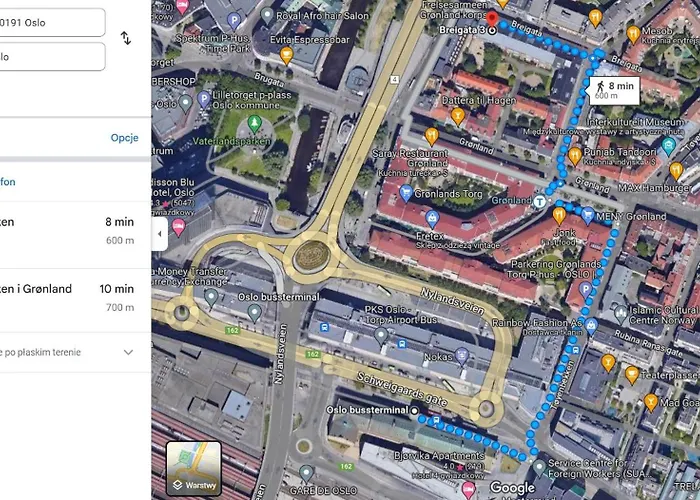Click the Evita Espressobar cafe marker
The image size is (700, 500).
(286, 55)
